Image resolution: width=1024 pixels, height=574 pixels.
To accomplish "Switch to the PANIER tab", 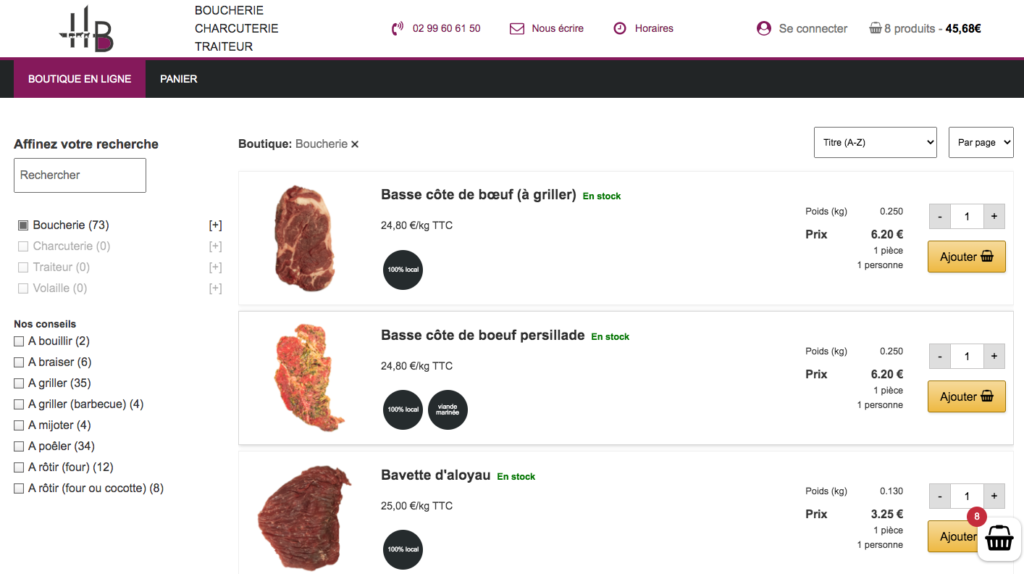I will (x=178, y=79).
